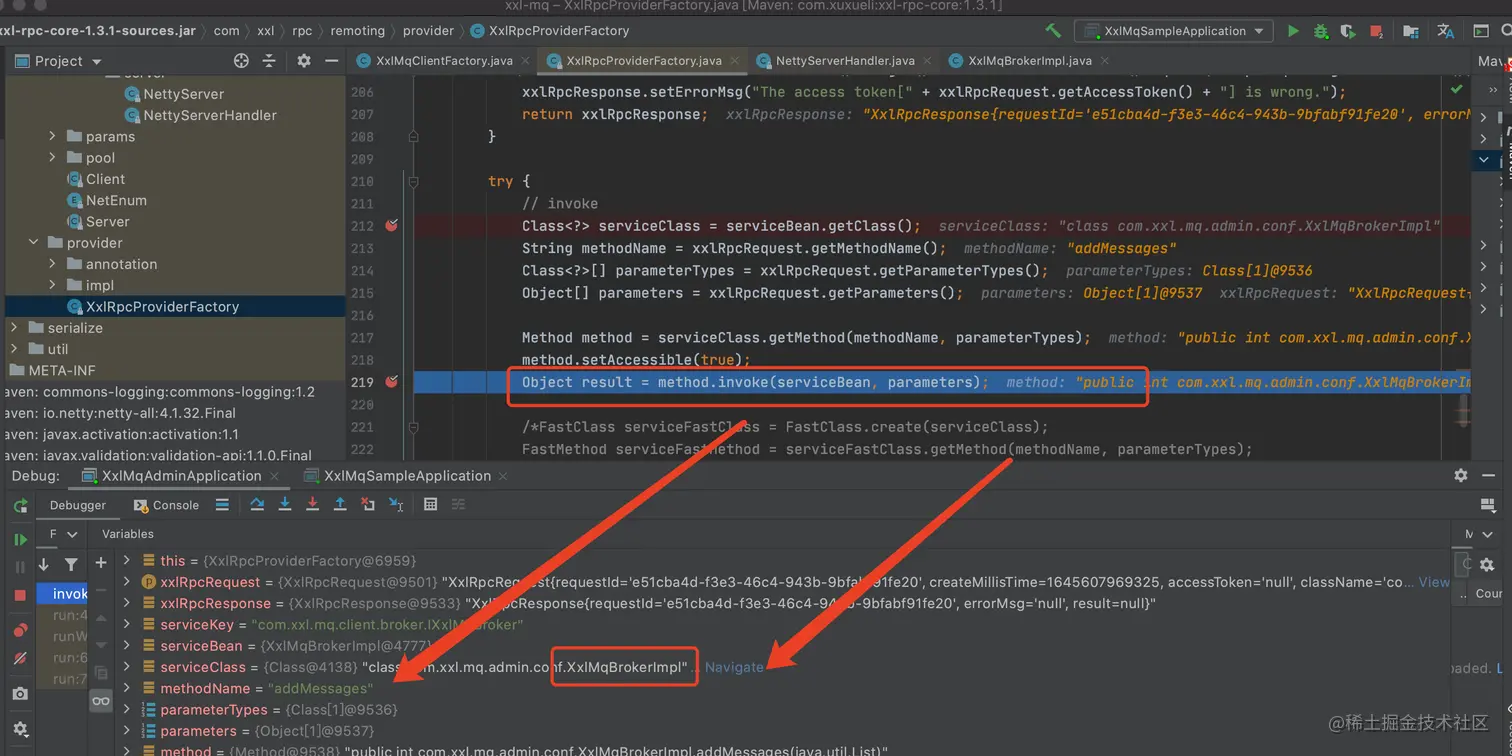Add a new watch with plus icon
The width and height of the screenshot is (1512, 756).
(100, 564)
